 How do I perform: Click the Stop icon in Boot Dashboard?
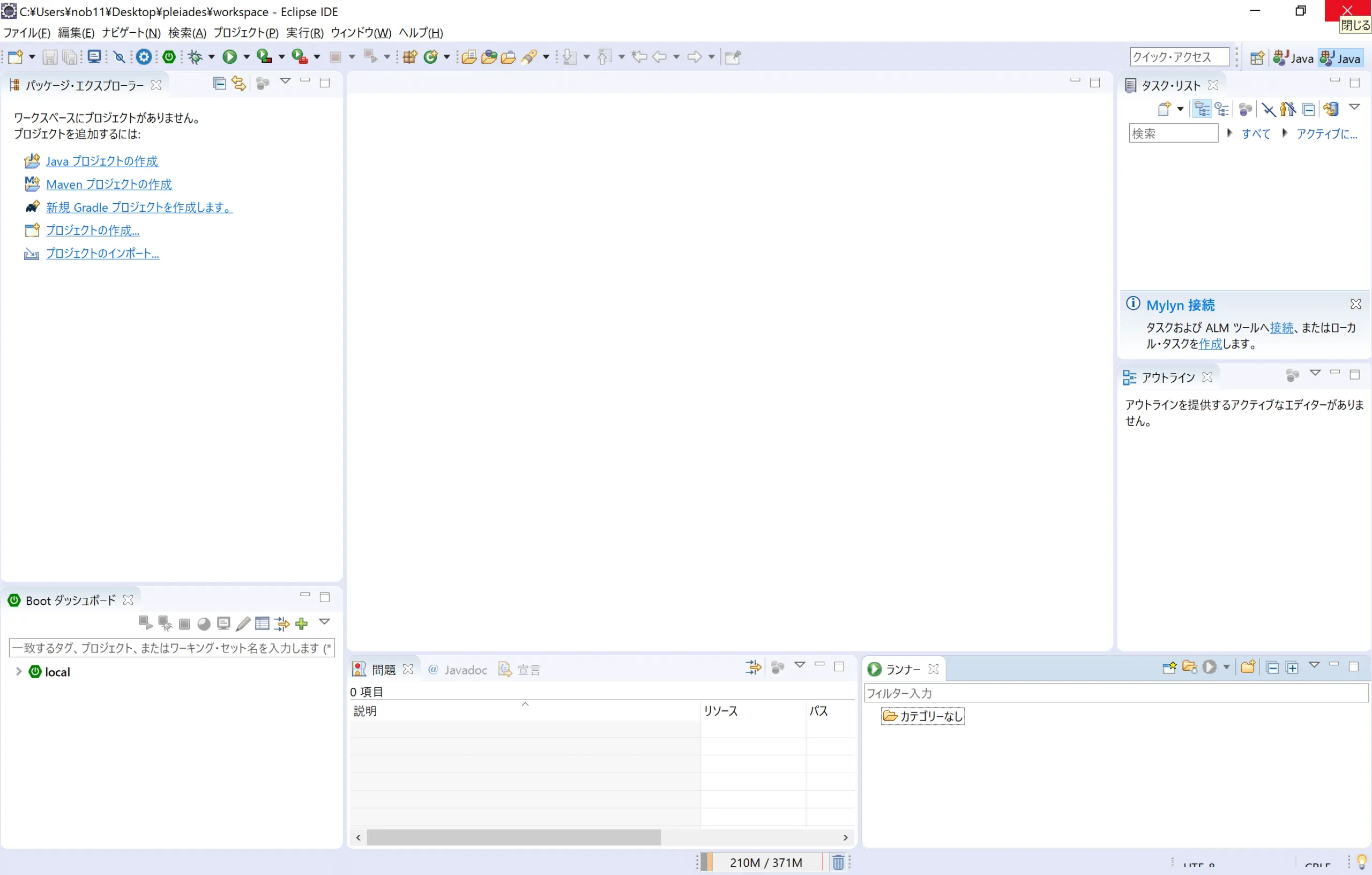click(x=184, y=624)
